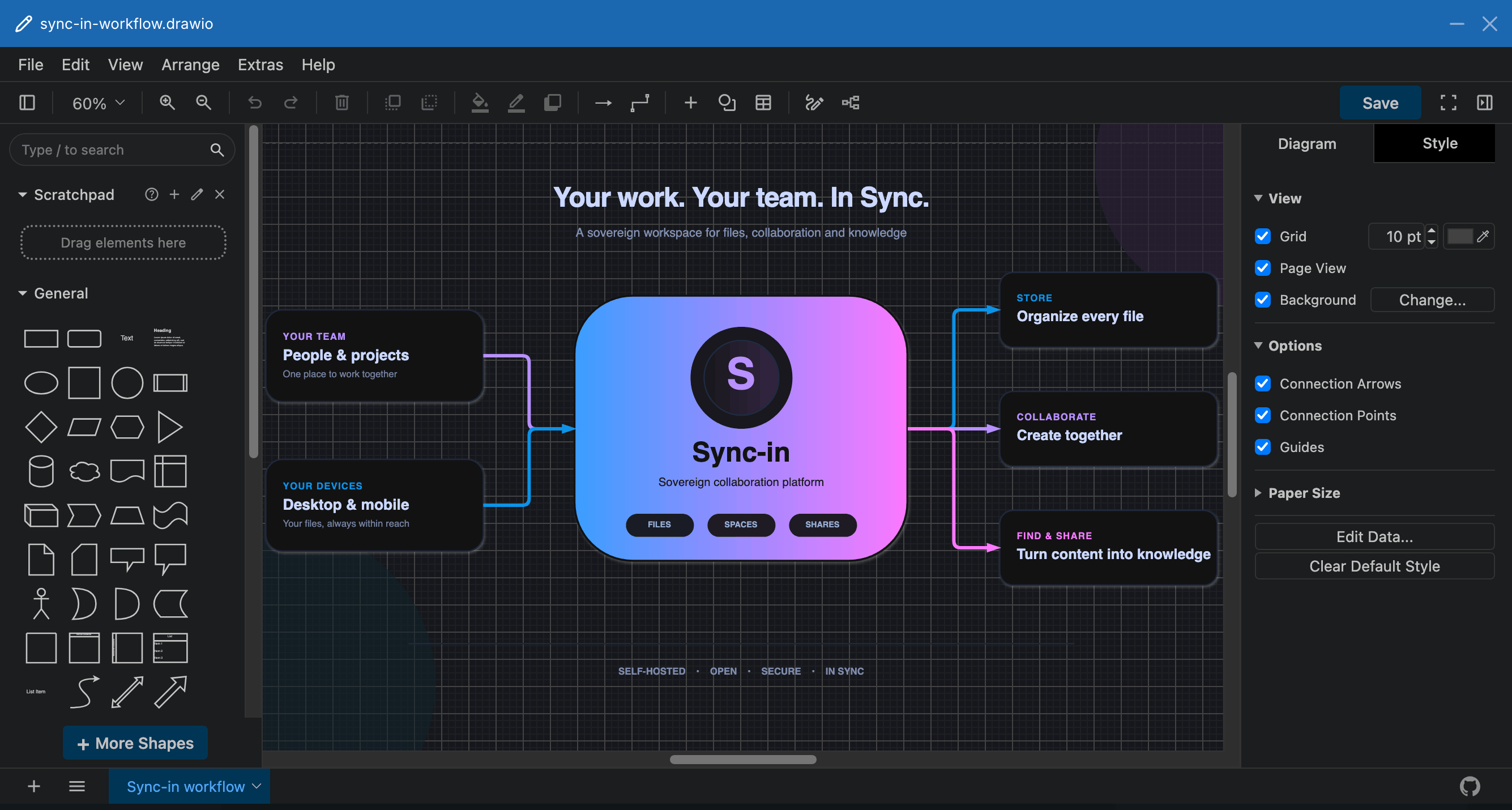Disable the Guides option
The height and width of the screenshot is (810, 1512).
coord(1262,447)
